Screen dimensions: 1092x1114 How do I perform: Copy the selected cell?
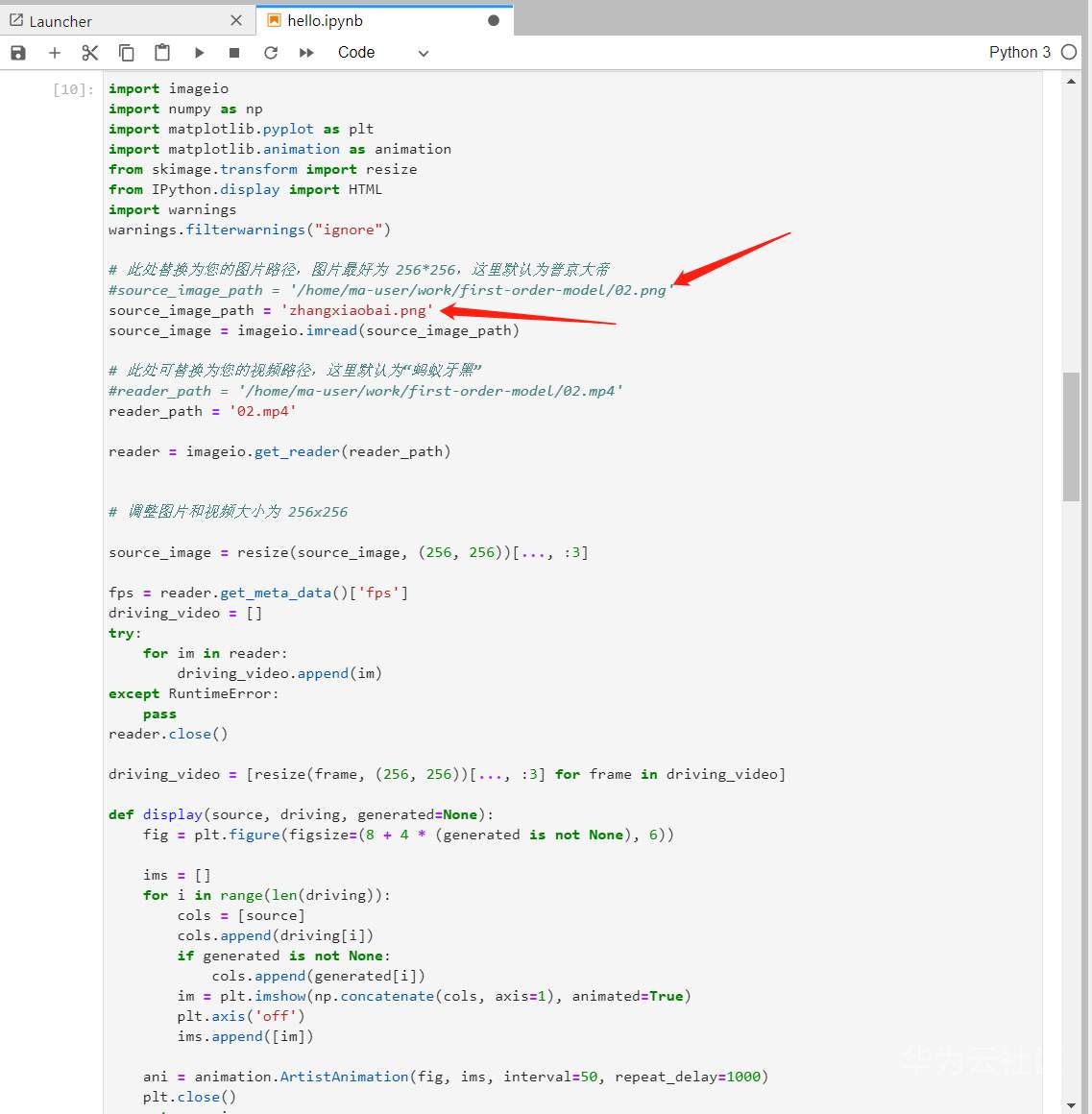(127, 53)
